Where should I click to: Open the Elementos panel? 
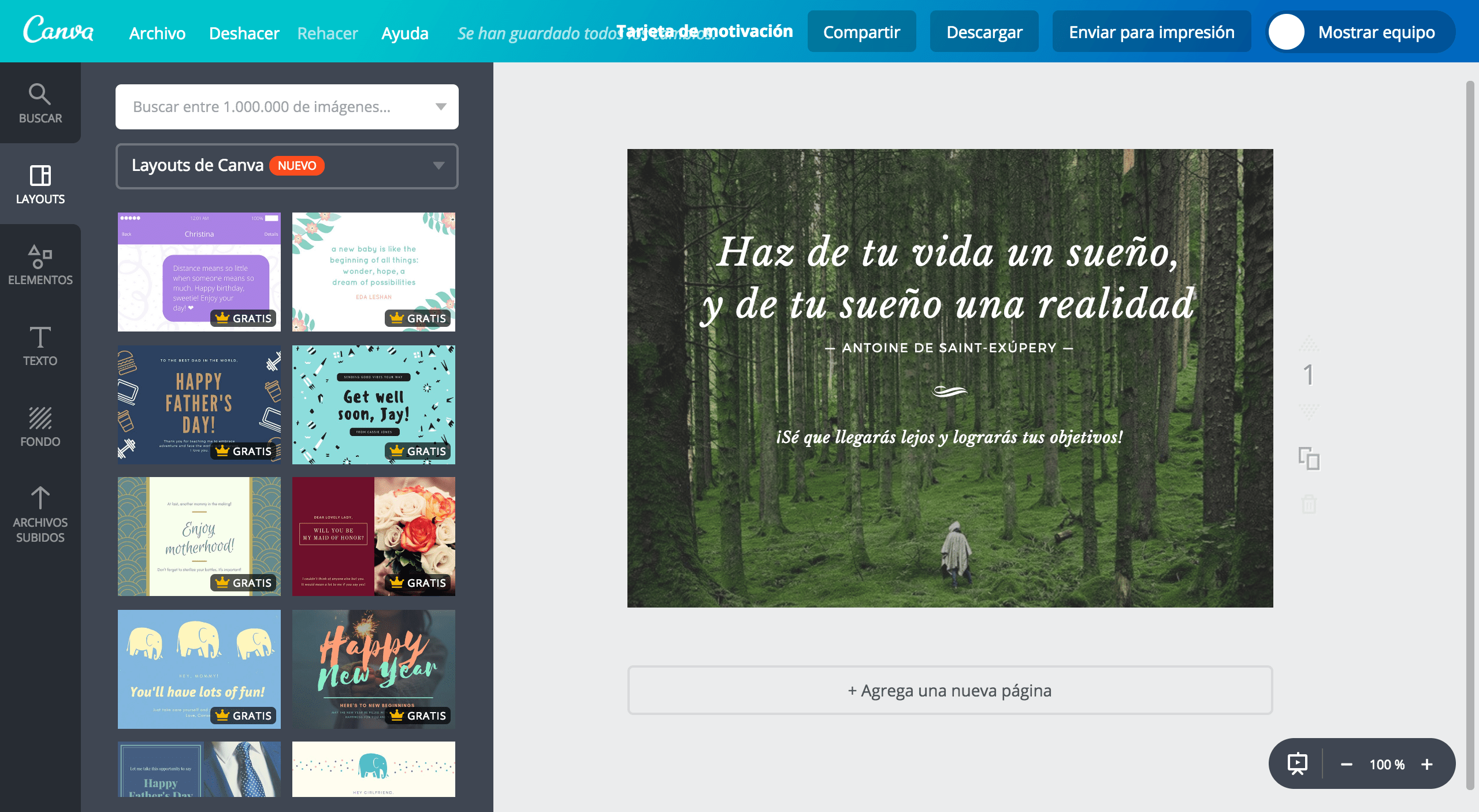(40, 265)
